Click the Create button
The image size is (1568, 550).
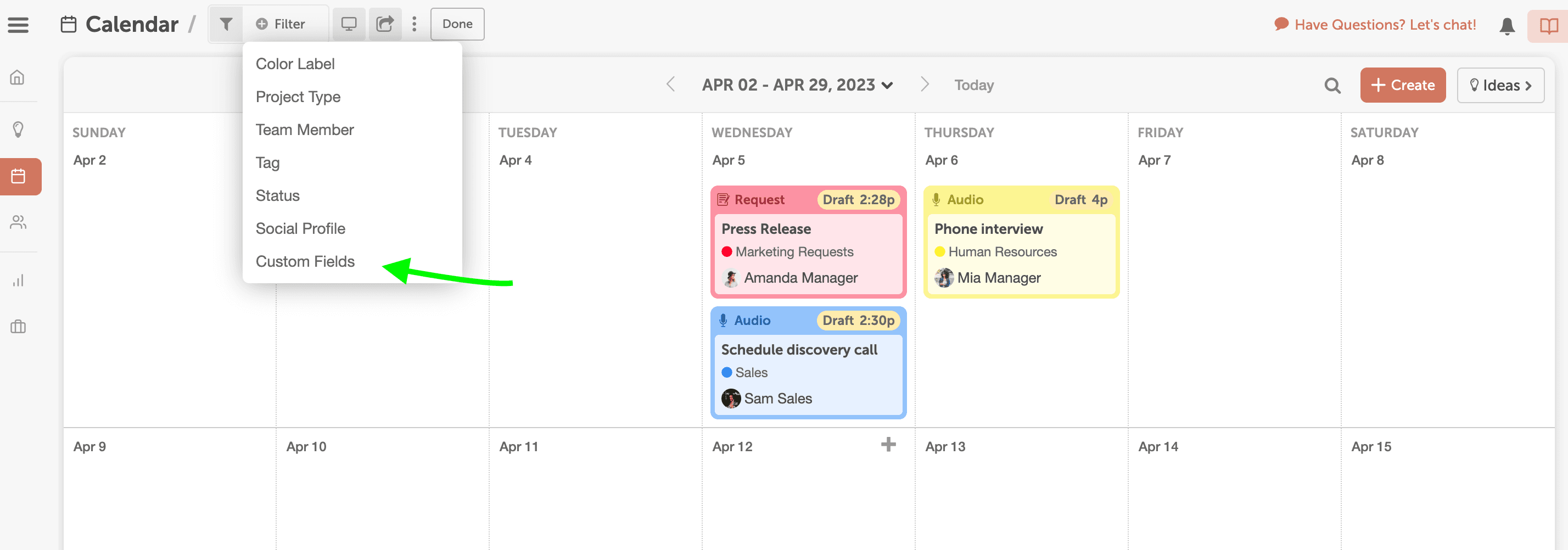click(1402, 85)
